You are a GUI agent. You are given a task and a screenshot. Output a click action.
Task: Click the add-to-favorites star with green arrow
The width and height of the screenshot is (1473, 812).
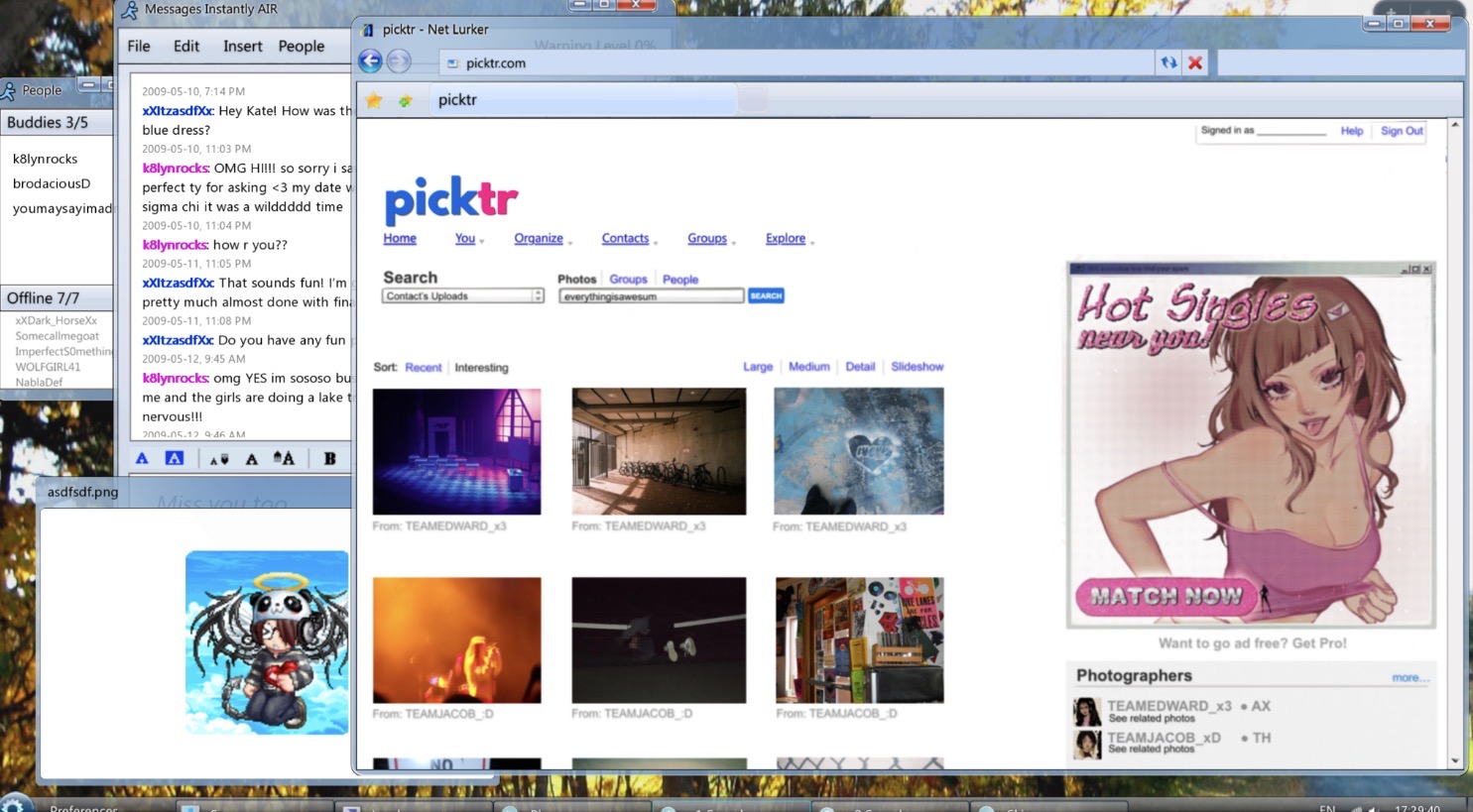pyautogui.click(x=406, y=100)
